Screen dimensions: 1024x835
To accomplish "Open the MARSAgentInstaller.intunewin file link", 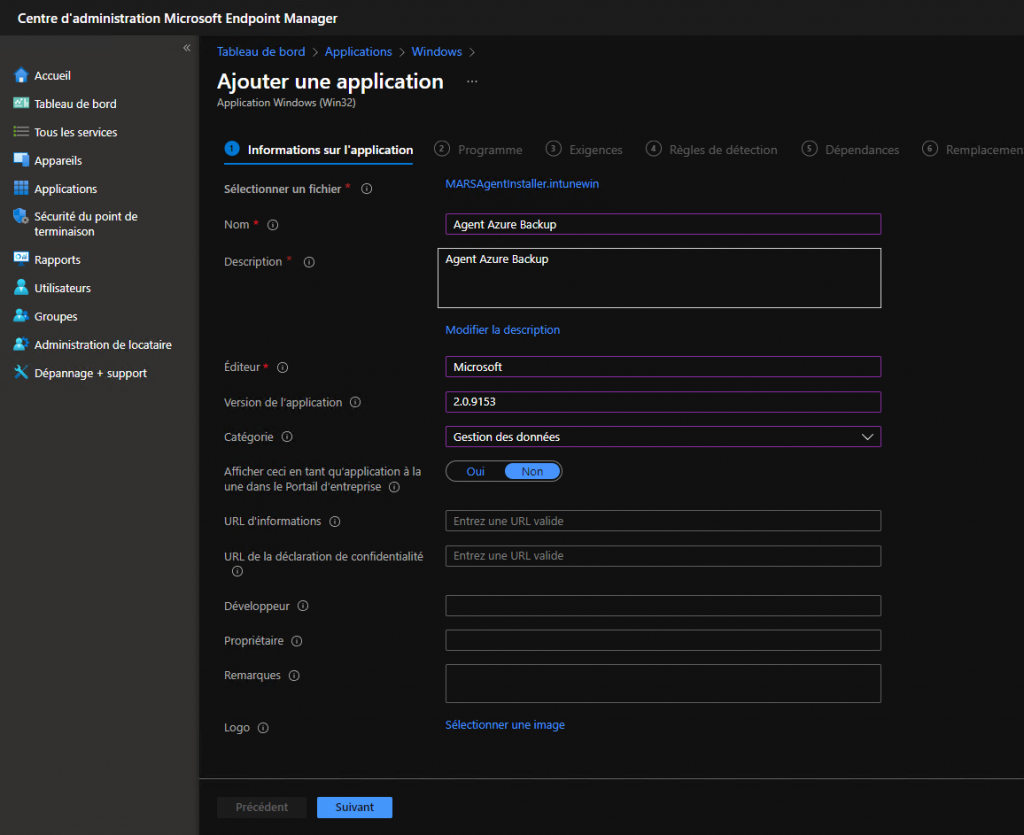I will click(522, 184).
